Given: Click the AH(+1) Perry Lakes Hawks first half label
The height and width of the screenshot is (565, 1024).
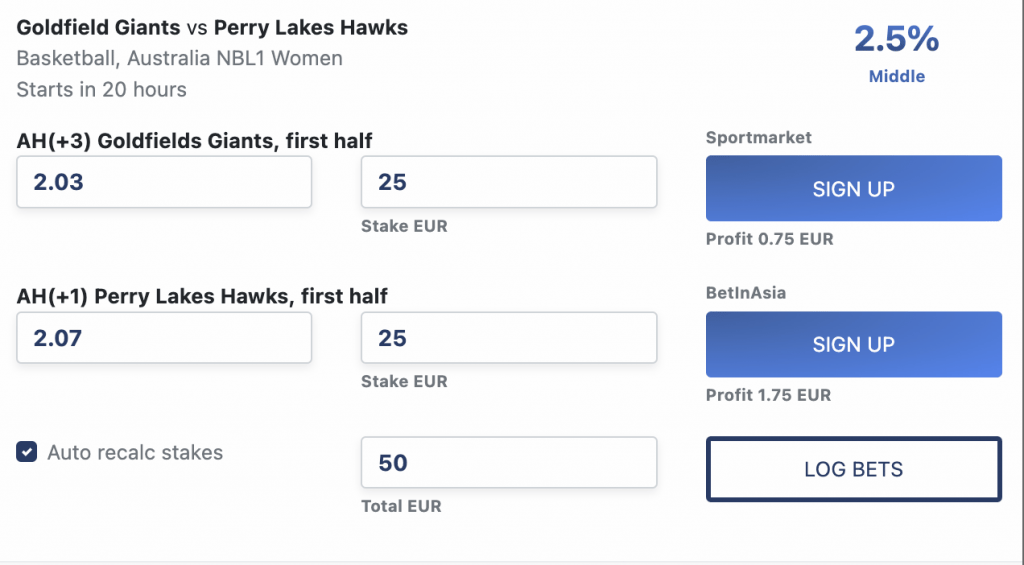Looking at the screenshot, I should (x=202, y=296).
